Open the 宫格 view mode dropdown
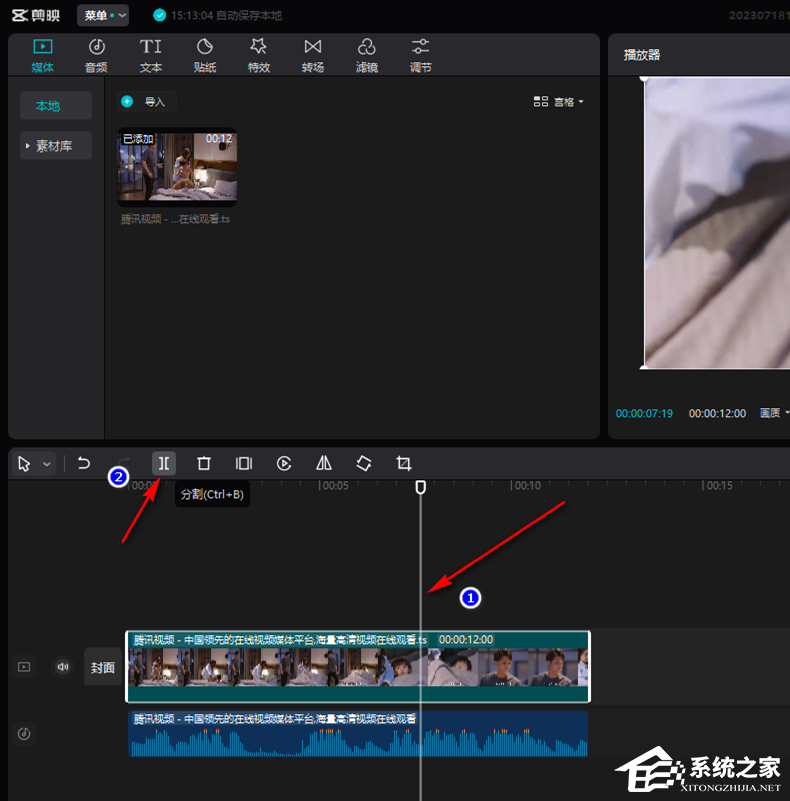The image size is (790, 801). pyautogui.click(x=559, y=102)
